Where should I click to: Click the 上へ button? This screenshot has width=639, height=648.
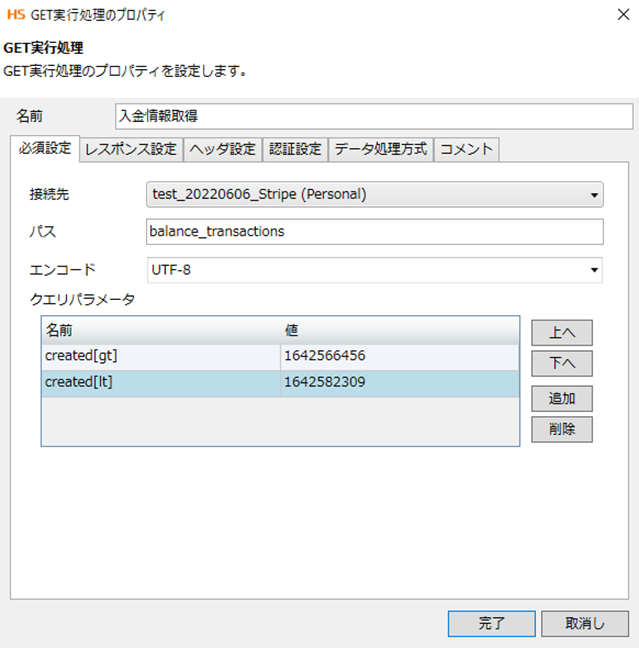point(562,332)
